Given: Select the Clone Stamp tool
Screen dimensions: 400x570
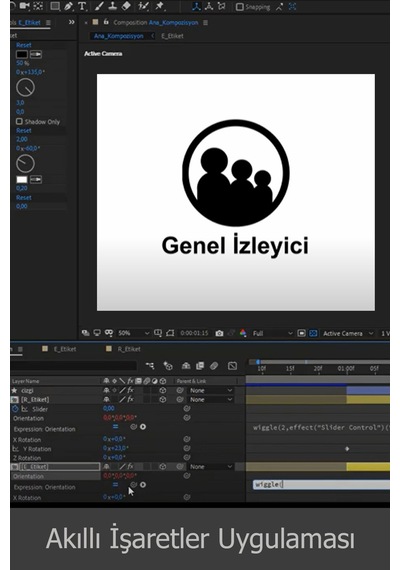Looking at the screenshot, I should point(112,6).
